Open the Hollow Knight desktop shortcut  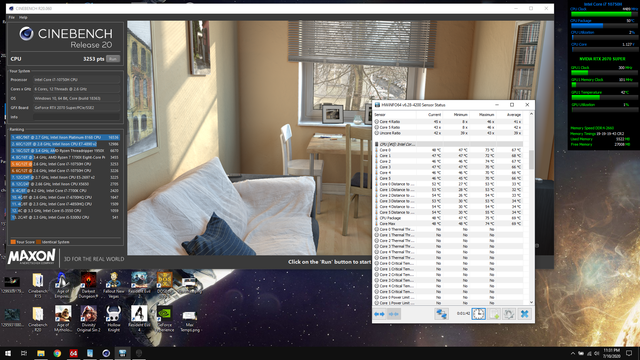coord(113,319)
